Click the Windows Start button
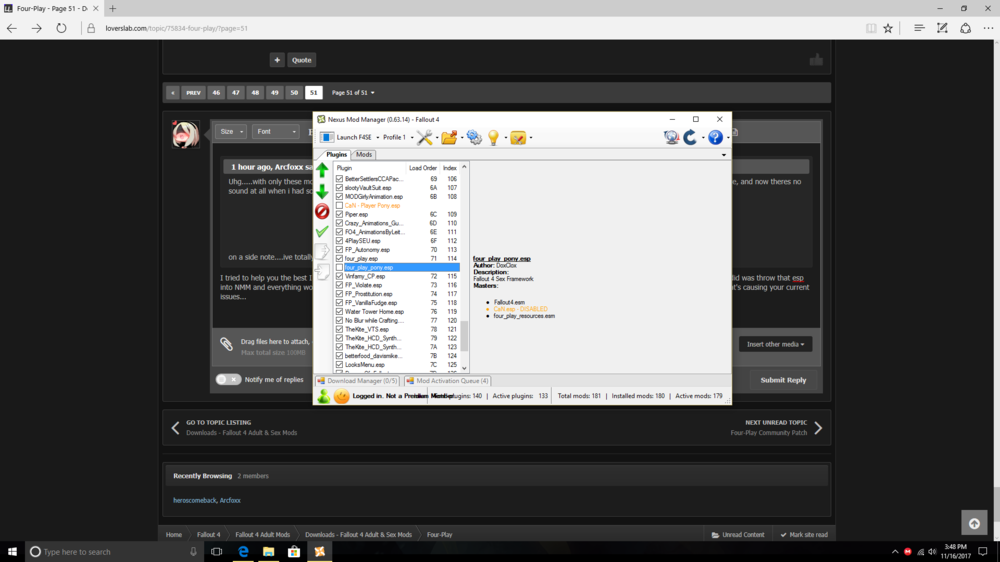 point(12,552)
